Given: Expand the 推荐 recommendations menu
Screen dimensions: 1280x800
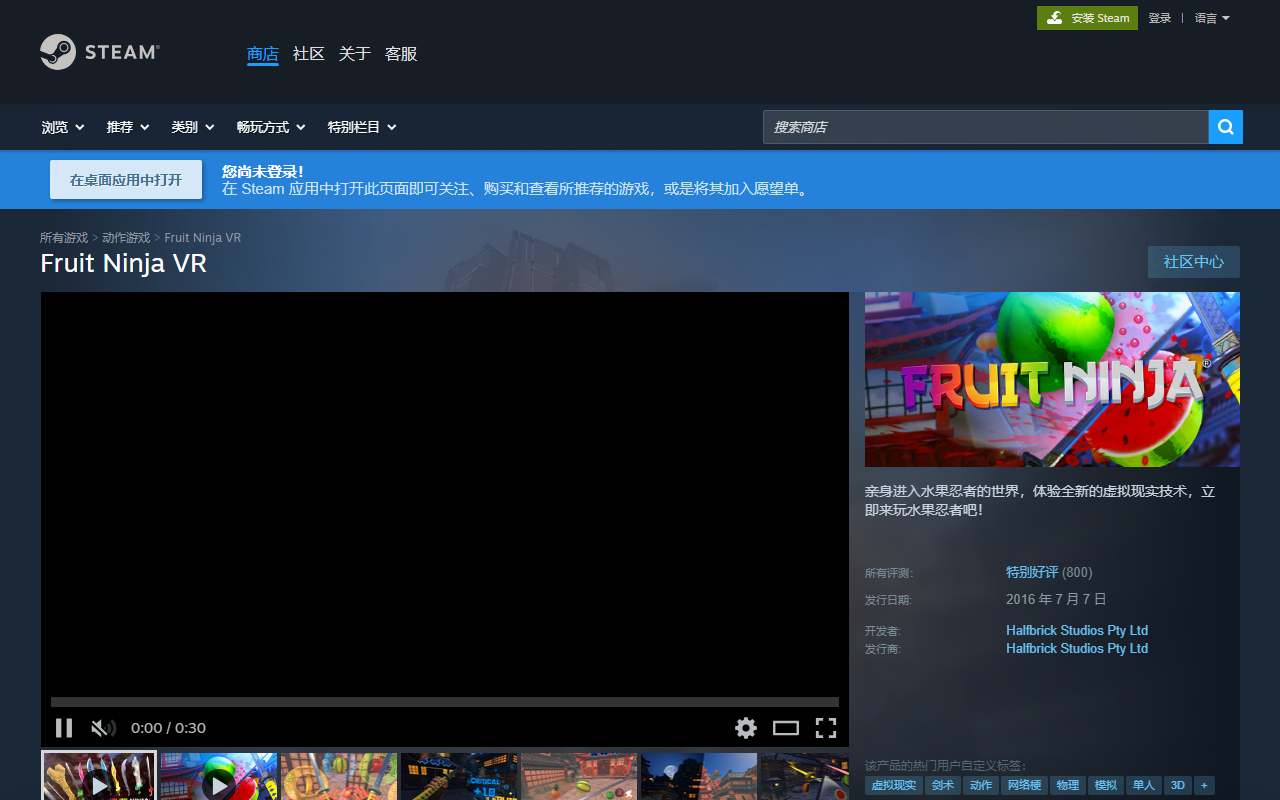Looking at the screenshot, I should tap(128, 127).
